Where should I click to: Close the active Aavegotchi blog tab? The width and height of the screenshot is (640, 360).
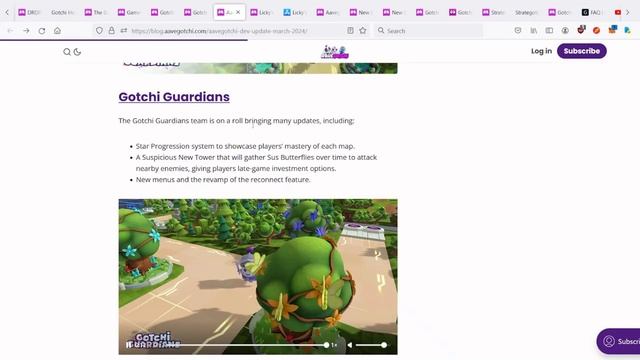(238, 12)
